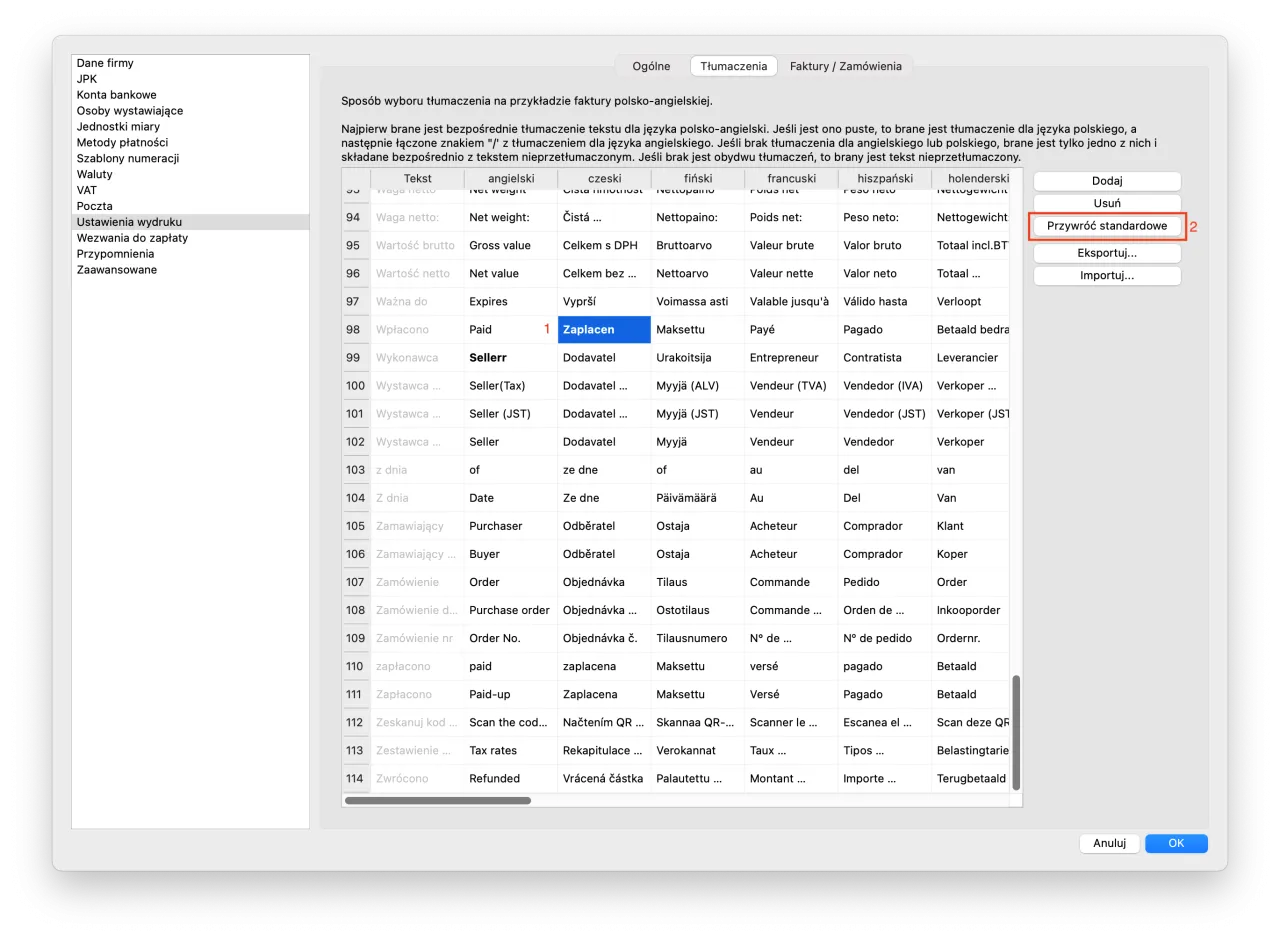Click the hiszpański column header
Viewport: 1280px width, 940px height.
click(885, 178)
